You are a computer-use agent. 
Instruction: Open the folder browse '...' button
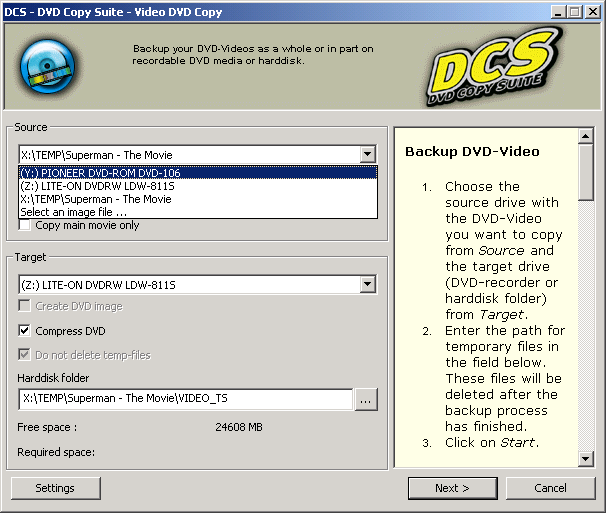[x=366, y=400]
